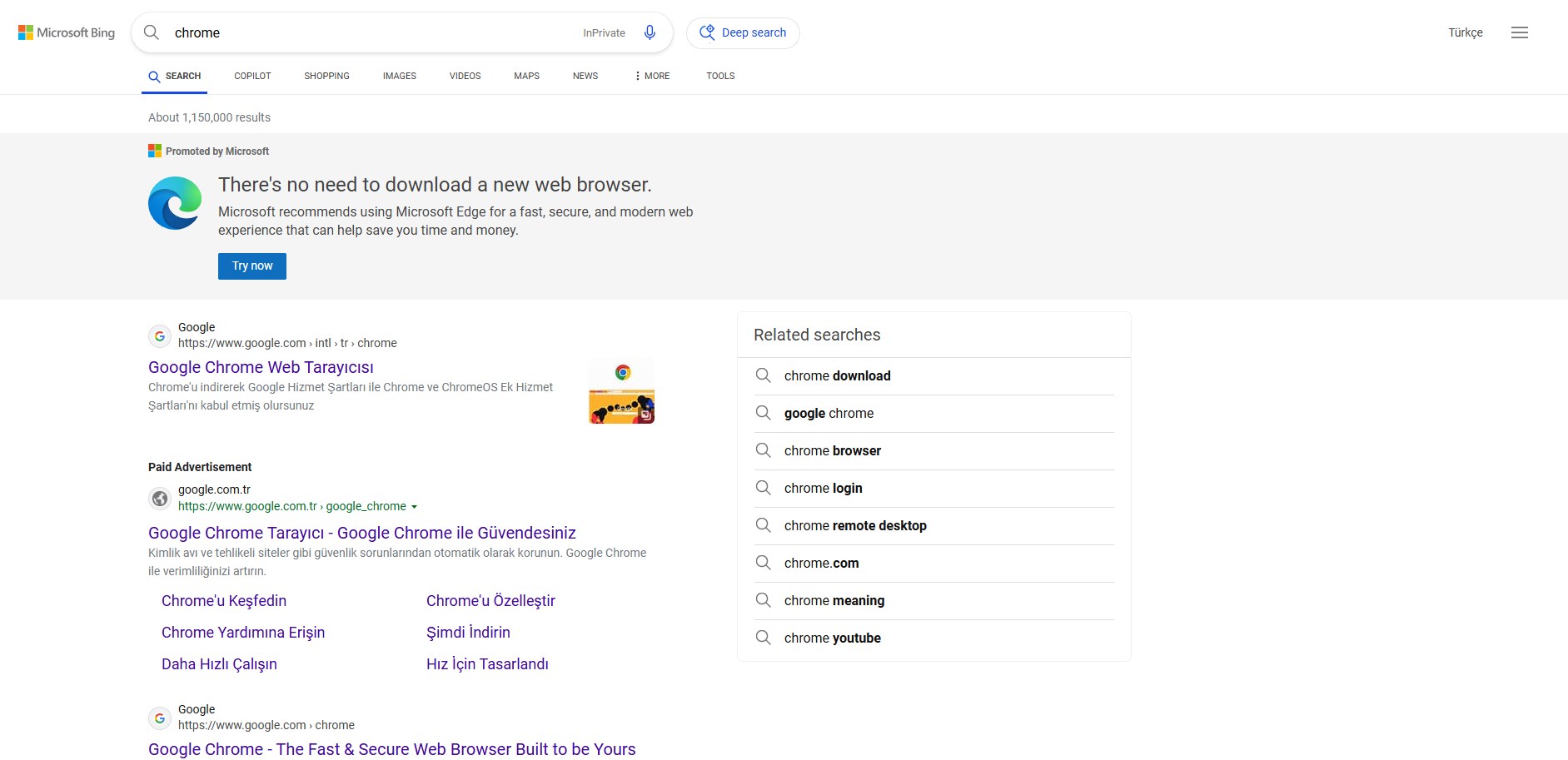The width and height of the screenshot is (1568, 760).
Task: Open the Chrome Yardımına Erişin sitelink
Action: (x=243, y=633)
